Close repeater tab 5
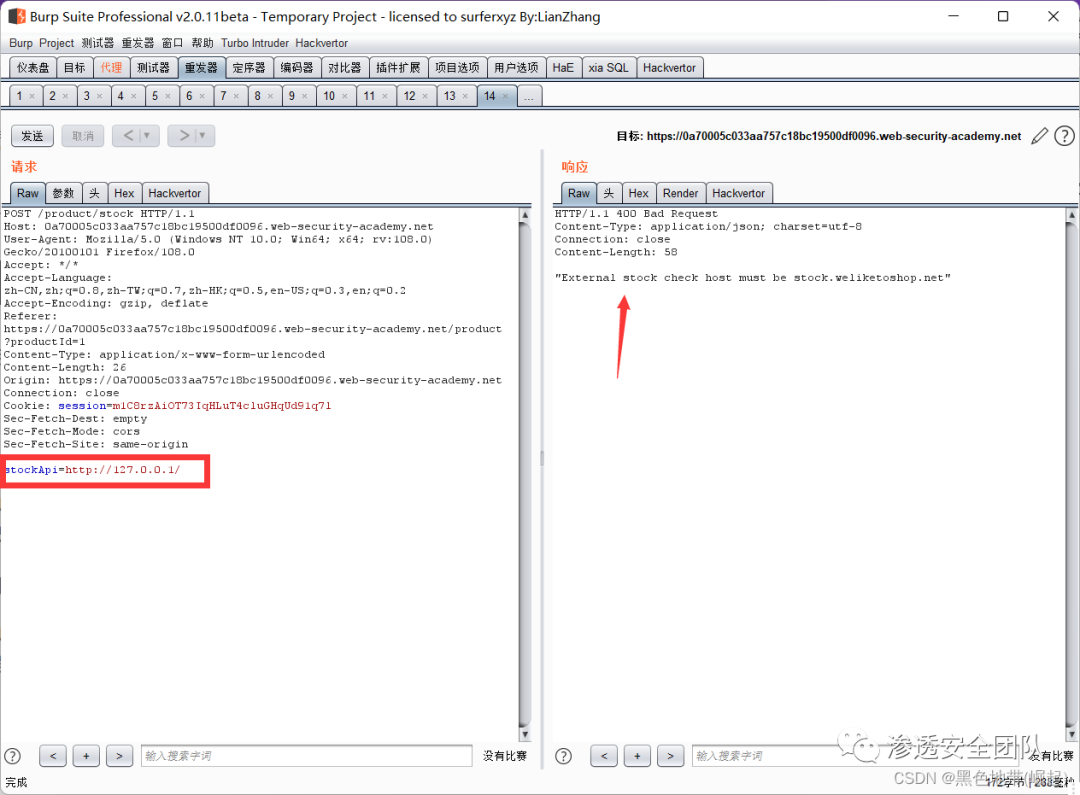The image size is (1080, 795). (168, 96)
